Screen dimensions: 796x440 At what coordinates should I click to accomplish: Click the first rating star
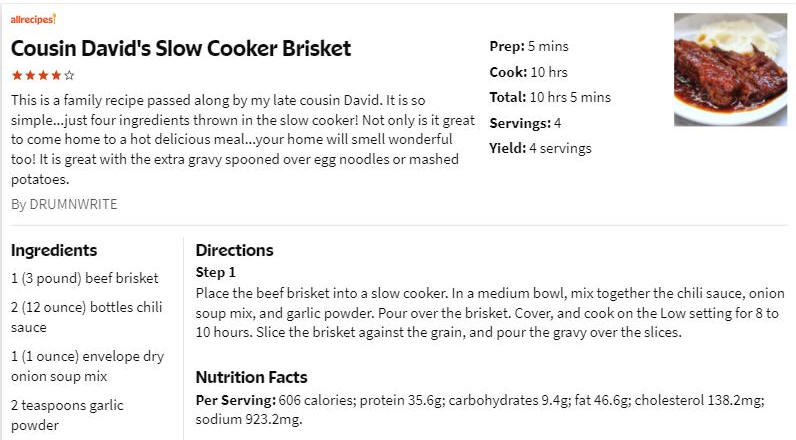pos(17,76)
